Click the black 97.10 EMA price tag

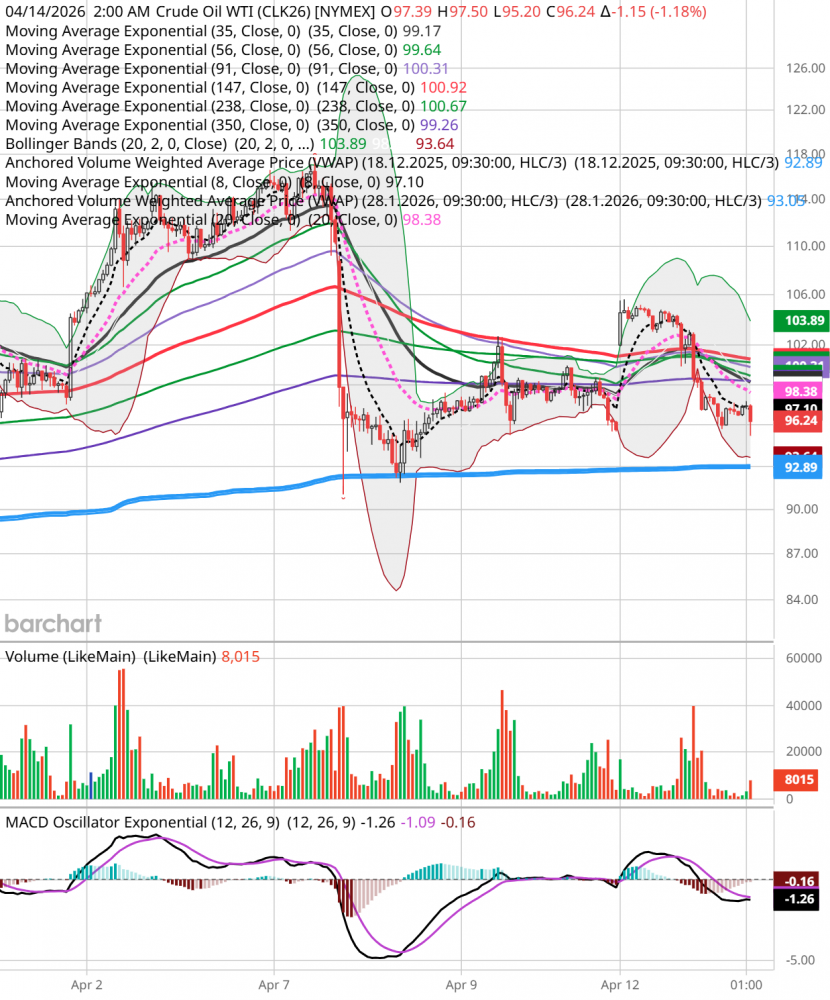coord(802,408)
